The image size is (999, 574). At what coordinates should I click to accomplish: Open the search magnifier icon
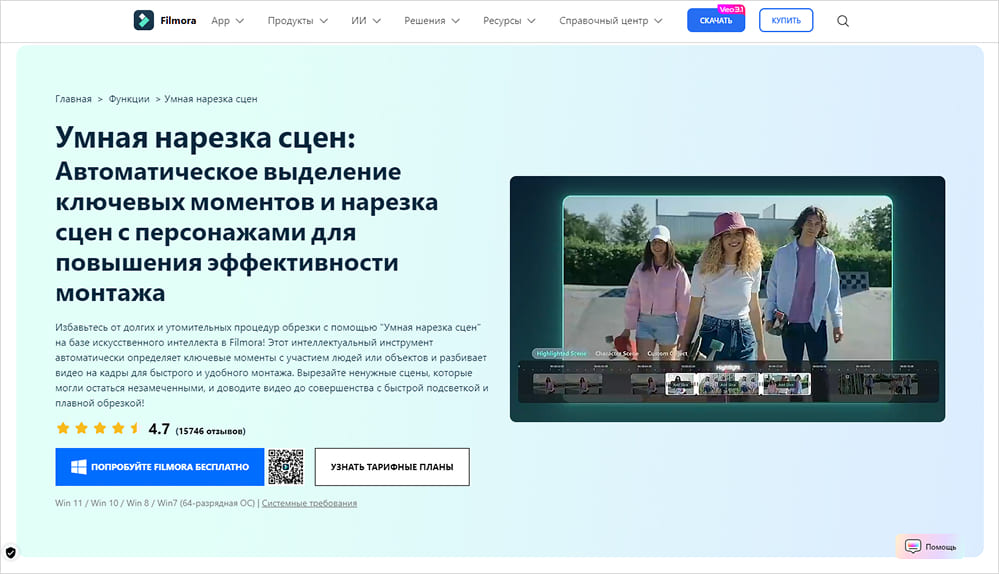click(842, 21)
